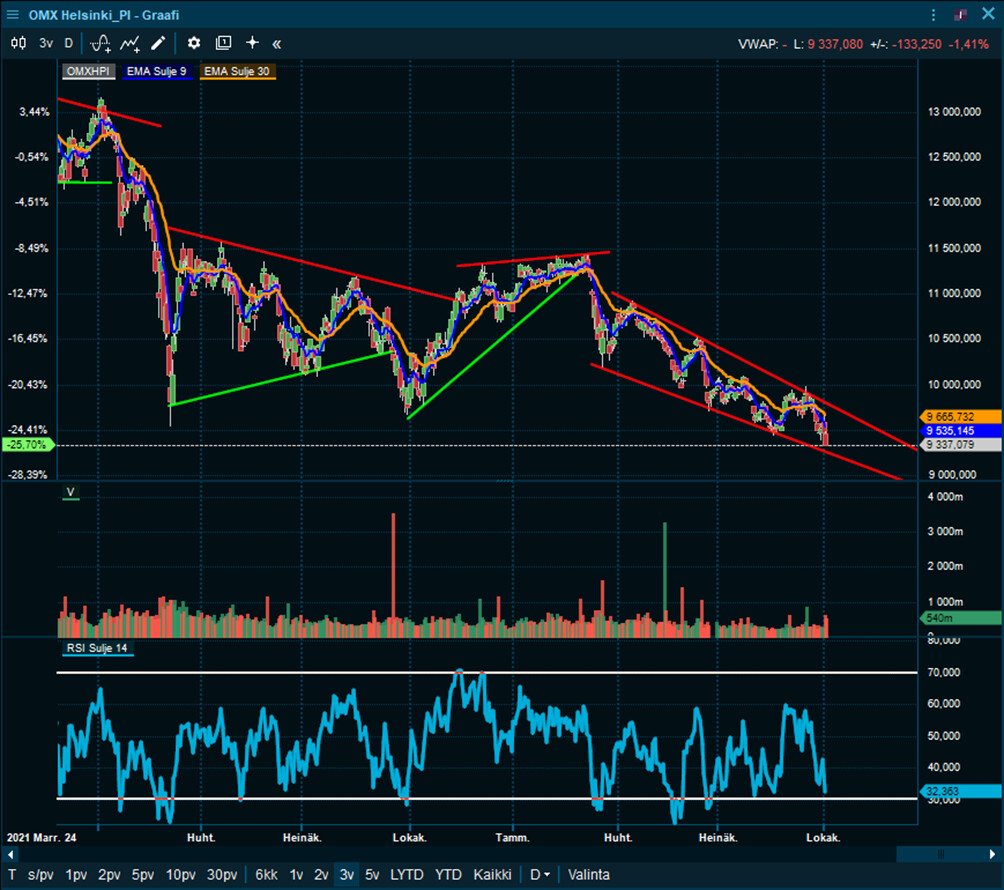Click the 10 000,000 price axis label
This screenshot has height=890, width=1004.
tap(954, 385)
